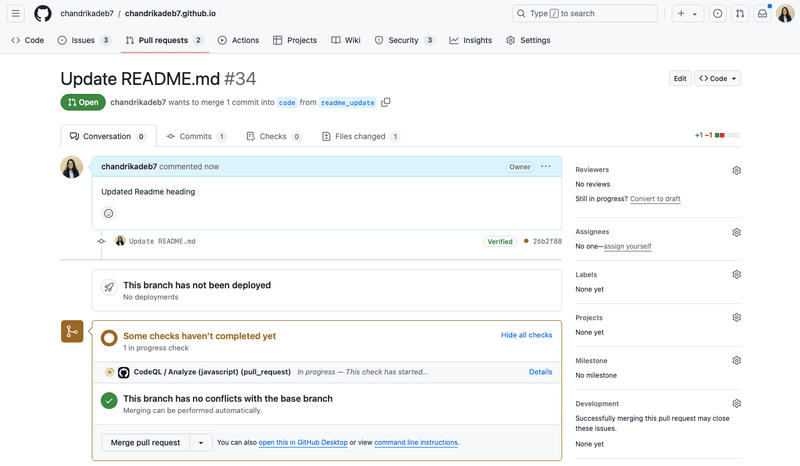This screenshot has height=466, width=800.
Task: Click the brown merge status icon
Action: tap(72, 332)
